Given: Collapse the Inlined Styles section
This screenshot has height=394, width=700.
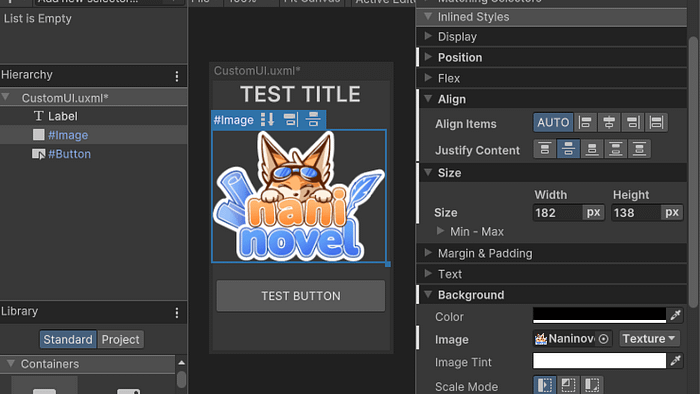Looking at the screenshot, I should [428, 17].
